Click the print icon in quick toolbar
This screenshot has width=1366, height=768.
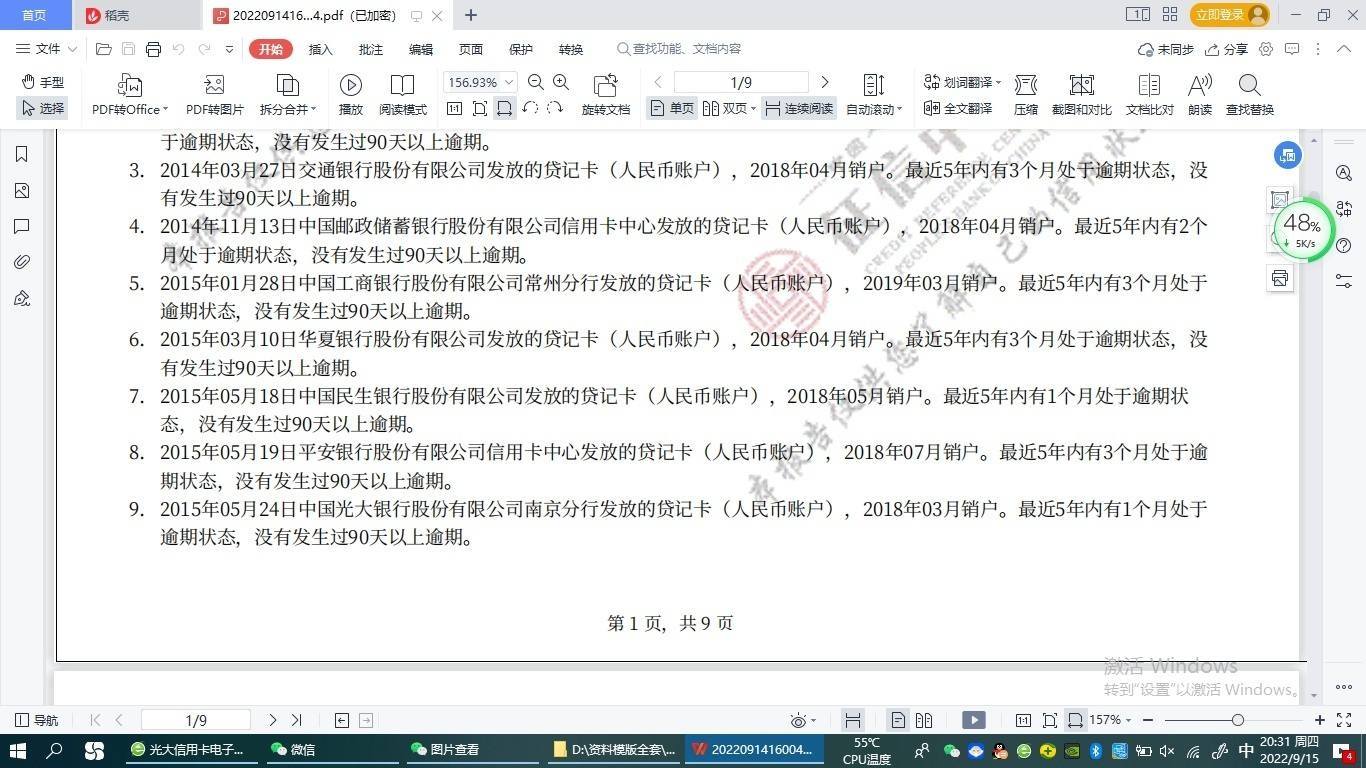coord(153,49)
